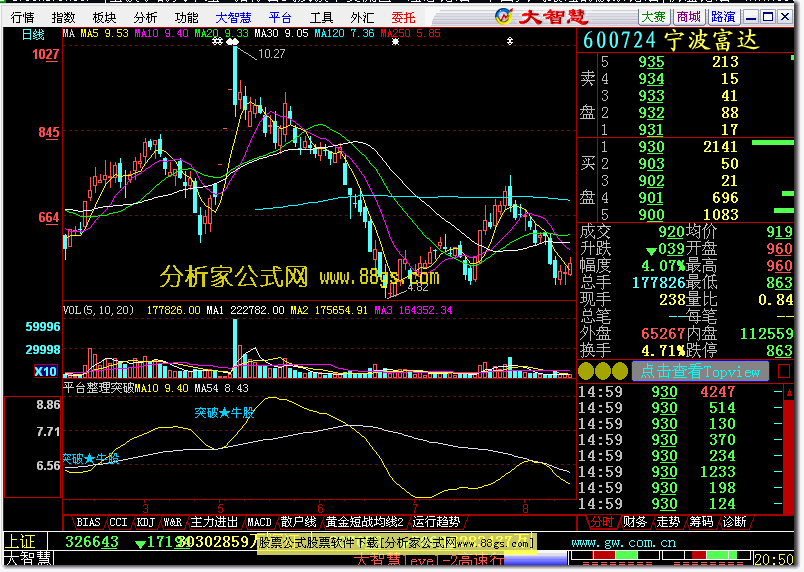Screen dimensions: 804x572
Task: Click the 大赛 button
Action: pos(654,17)
